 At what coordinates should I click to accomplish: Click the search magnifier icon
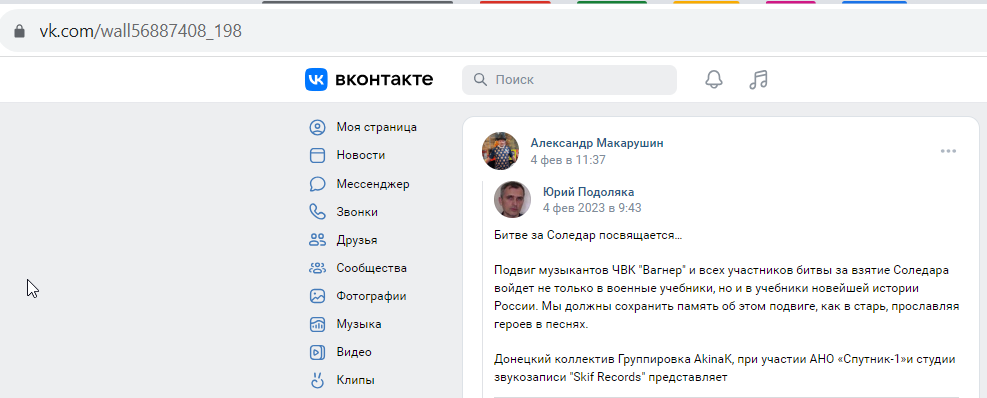(480, 80)
